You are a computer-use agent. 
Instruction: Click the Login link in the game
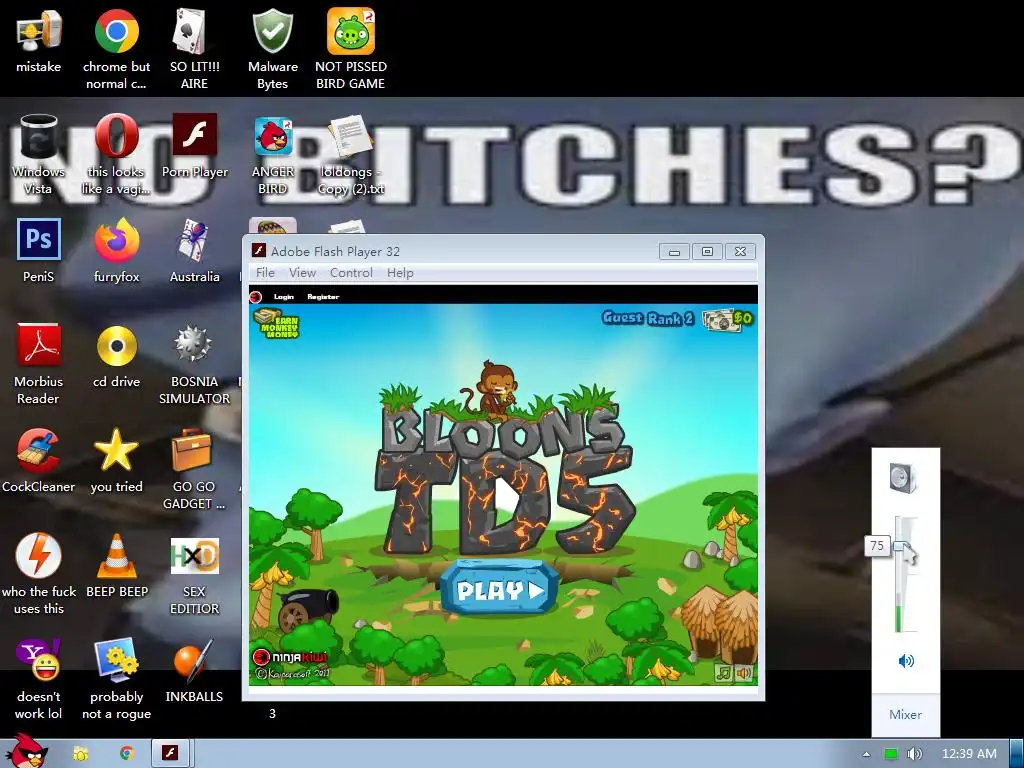pos(283,296)
